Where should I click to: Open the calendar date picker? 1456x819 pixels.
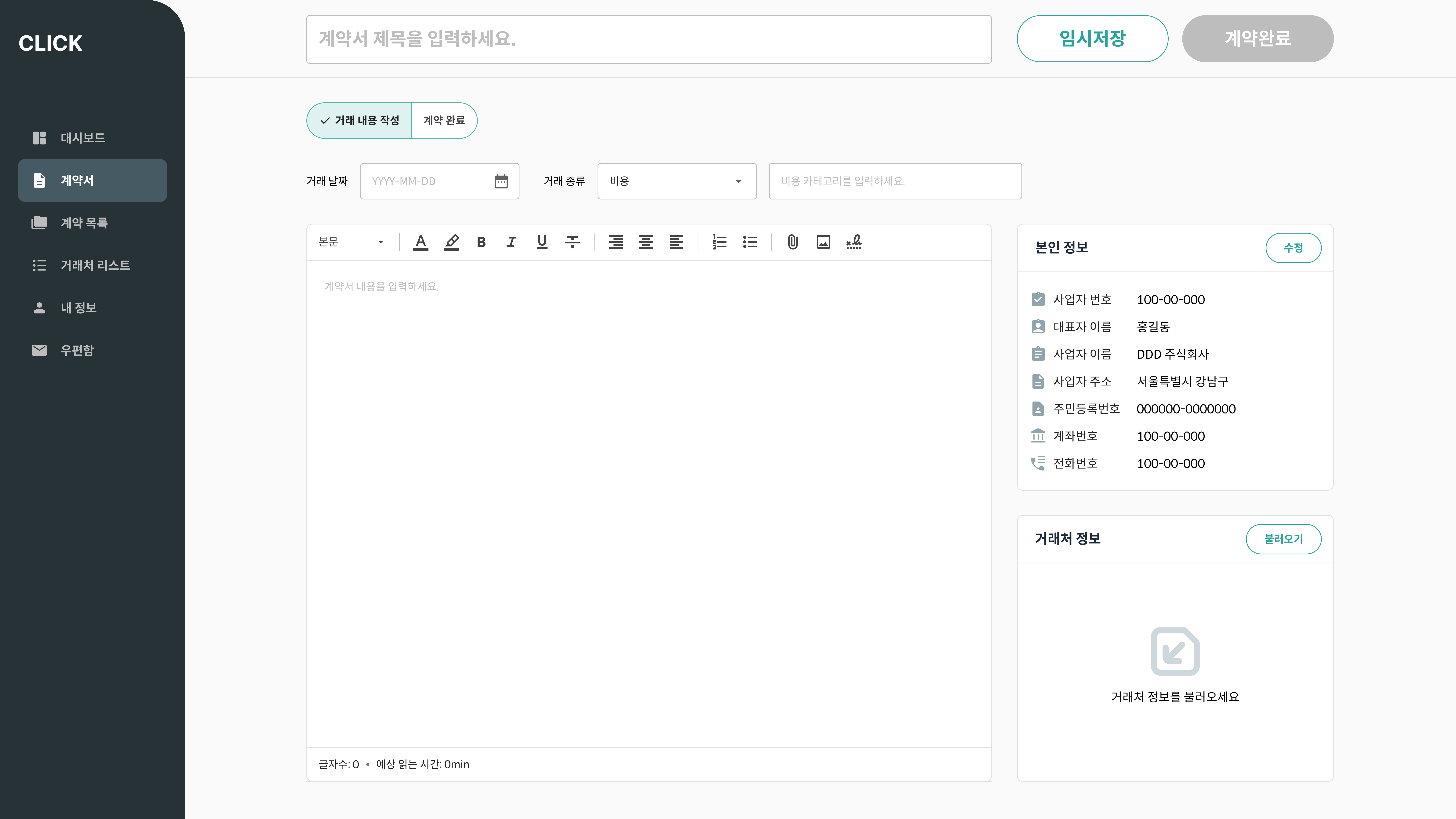coord(501,181)
